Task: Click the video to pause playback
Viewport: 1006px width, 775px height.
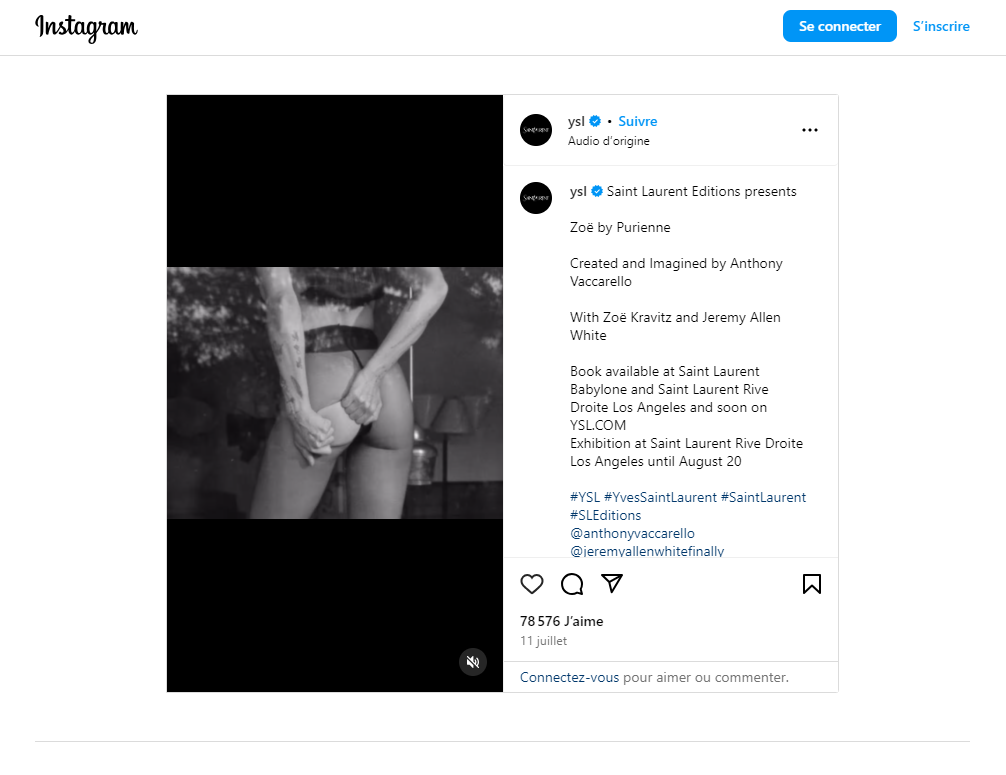Action: [x=335, y=393]
